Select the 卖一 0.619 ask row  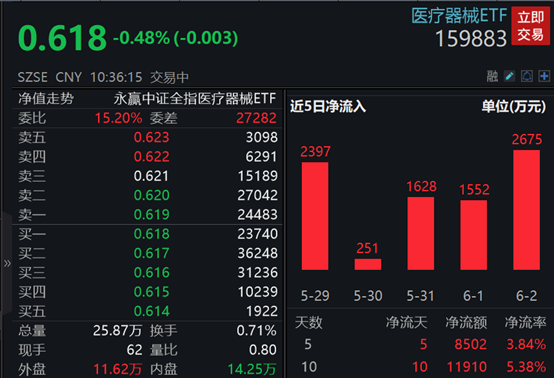tap(148, 214)
